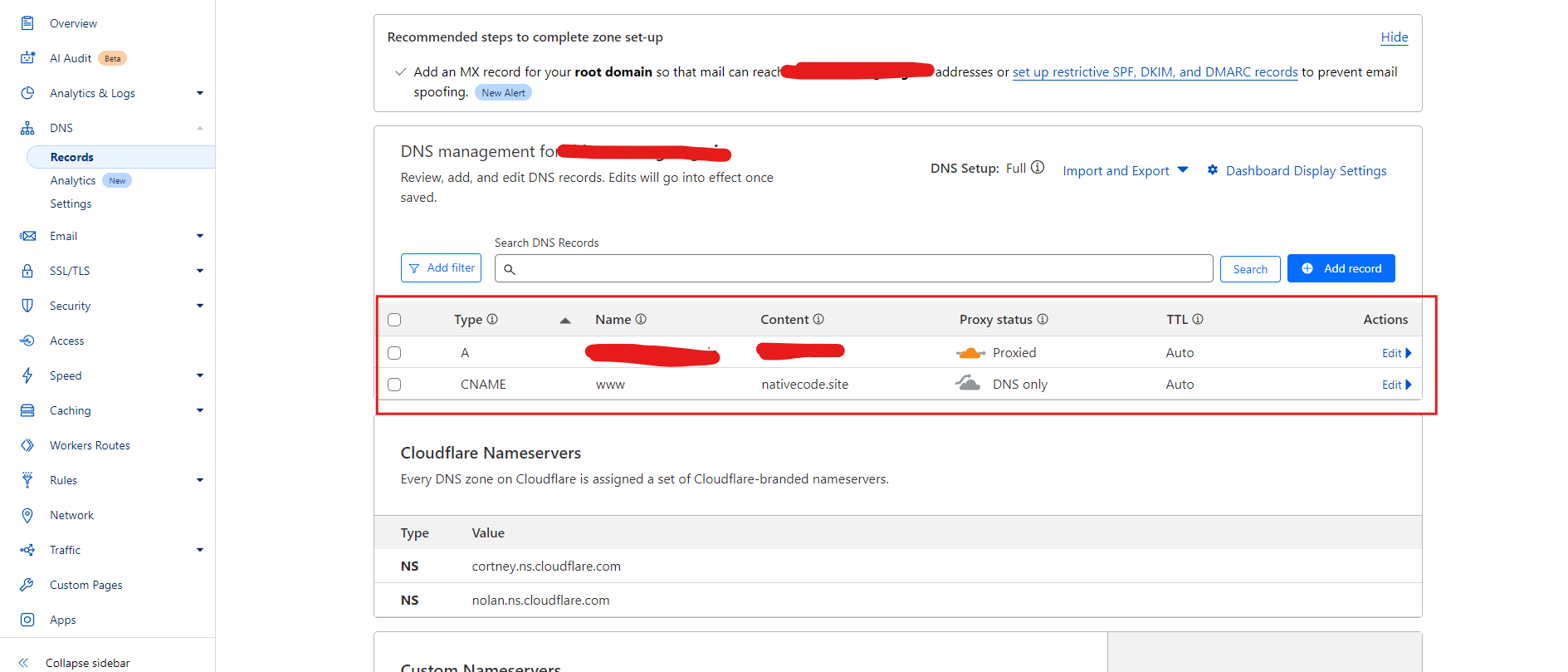1568x672 pixels.
Task: Expand the Security sidebar section
Action: [x=199, y=306]
